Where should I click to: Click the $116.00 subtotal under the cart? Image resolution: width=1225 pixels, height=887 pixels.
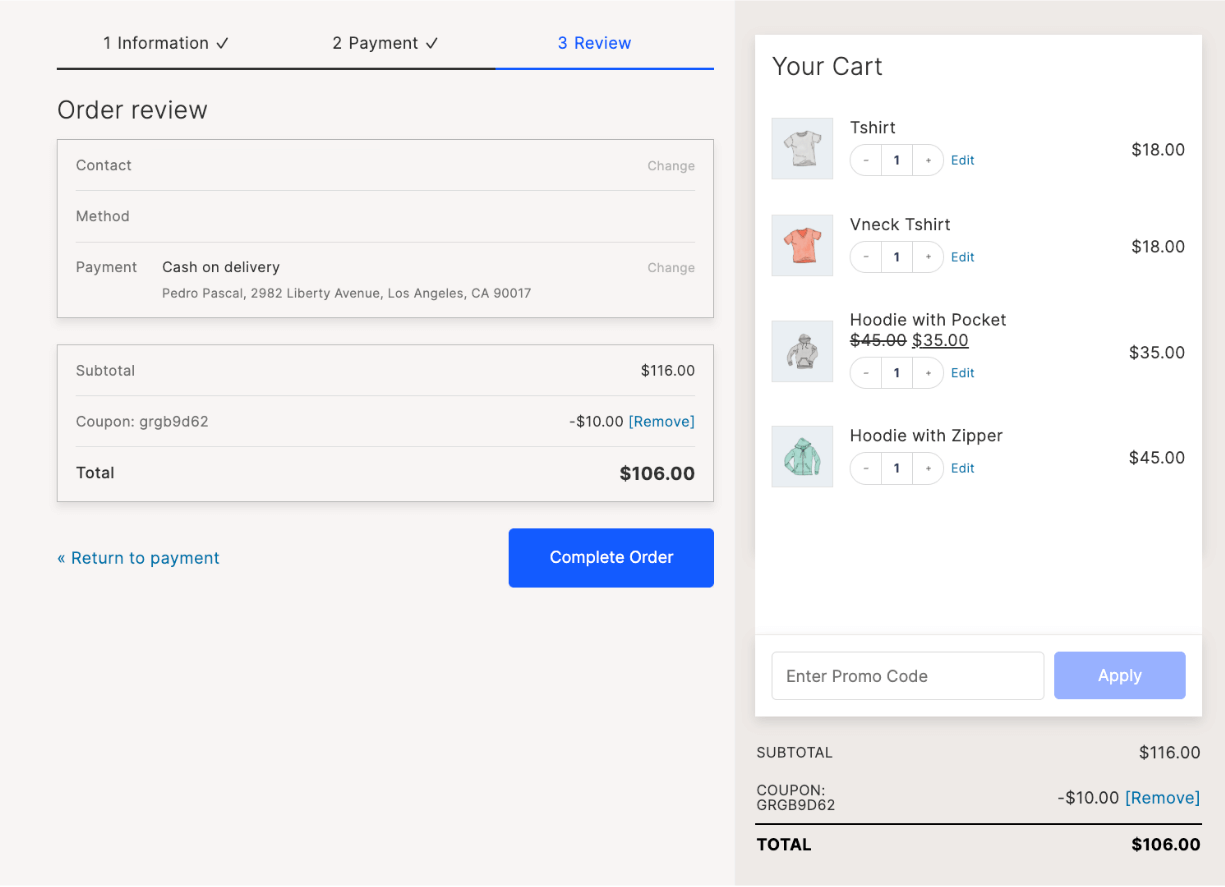(x=1170, y=753)
